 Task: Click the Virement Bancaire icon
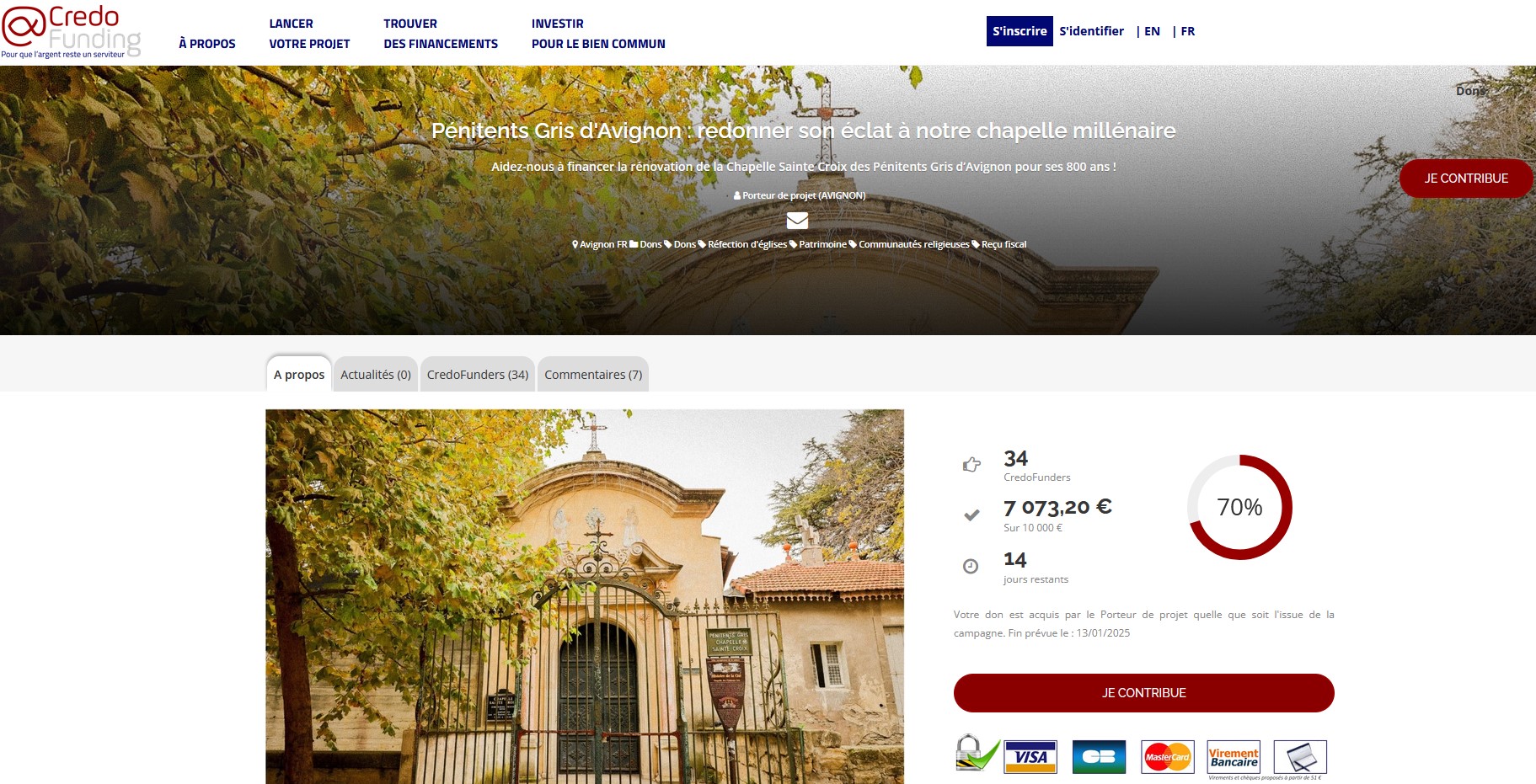pos(1234,756)
